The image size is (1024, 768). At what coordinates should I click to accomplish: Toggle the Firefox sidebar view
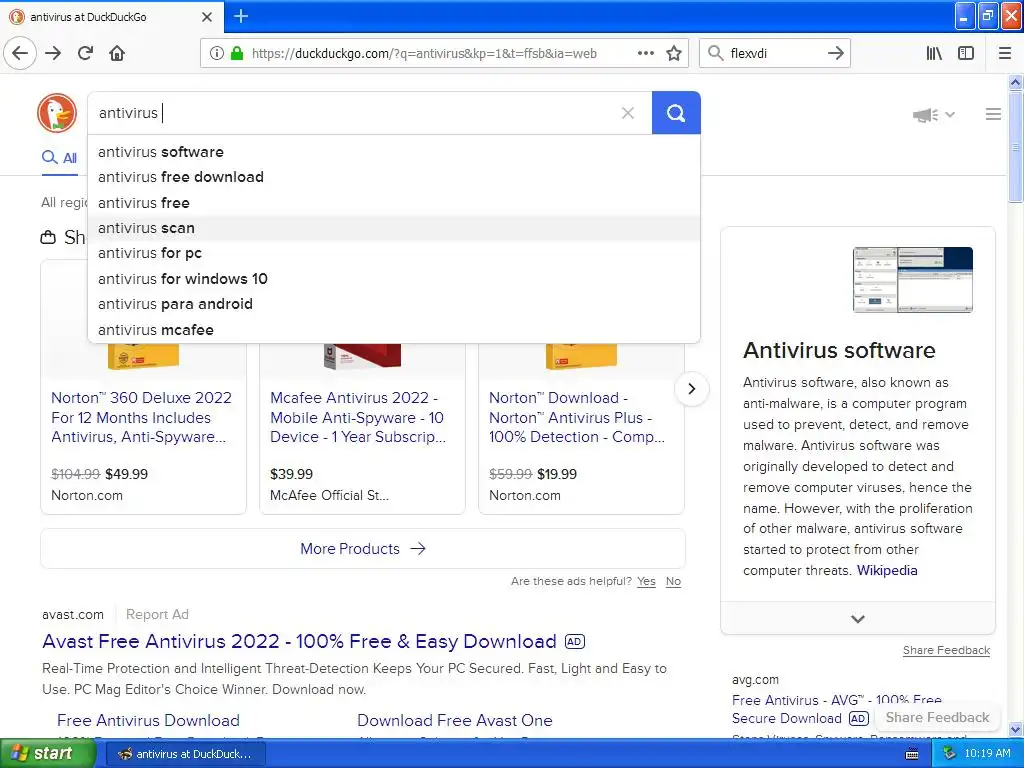(966, 53)
